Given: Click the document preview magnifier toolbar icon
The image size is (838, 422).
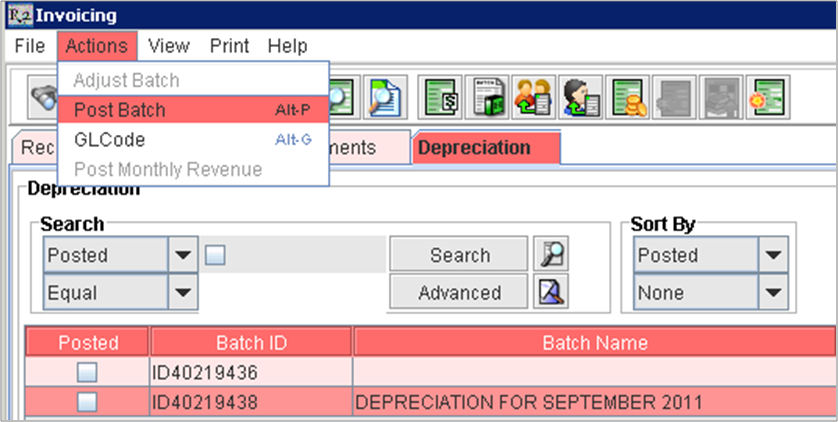Looking at the screenshot, I should (382, 97).
